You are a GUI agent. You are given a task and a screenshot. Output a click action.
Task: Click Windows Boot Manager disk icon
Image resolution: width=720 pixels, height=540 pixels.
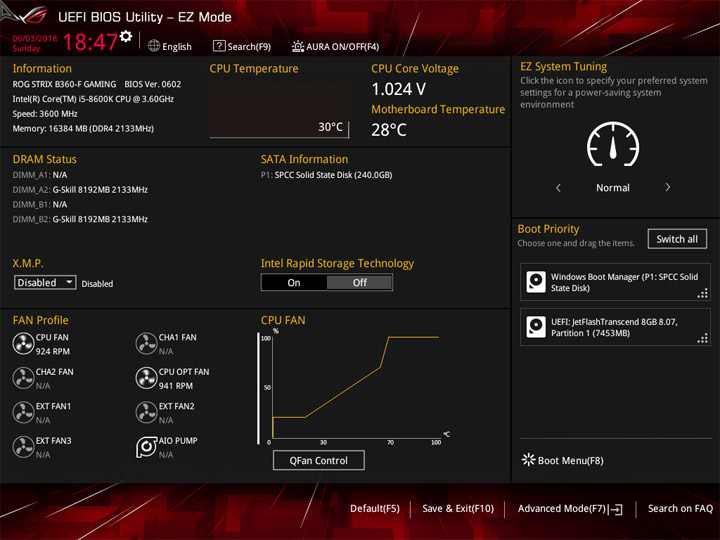point(536,282)
